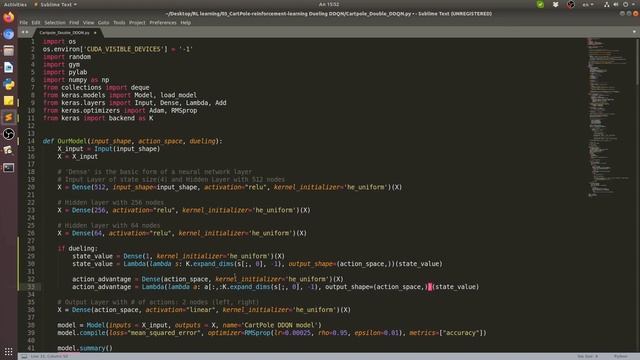Minimize the Sublime Text window
Screen dimensions: 640x360
(x=622, y=13)
